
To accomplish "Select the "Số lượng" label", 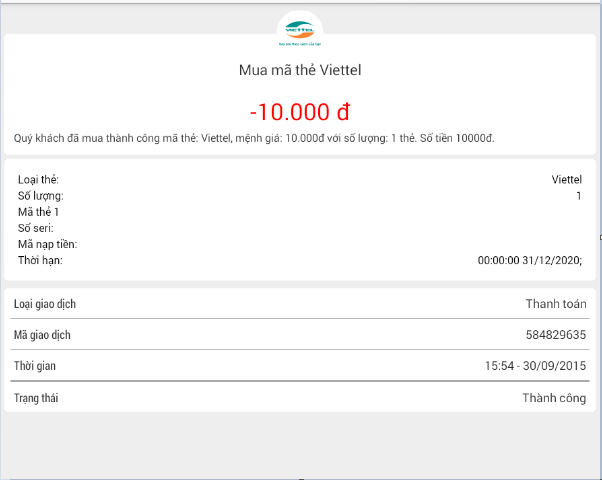I will click(41, 196).
